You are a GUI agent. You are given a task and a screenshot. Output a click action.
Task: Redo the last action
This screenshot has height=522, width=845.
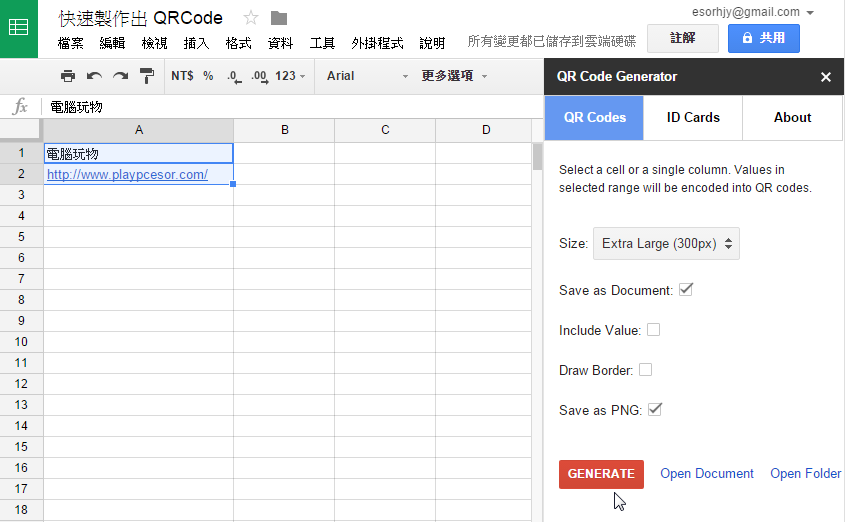click(x=120, y=76)
